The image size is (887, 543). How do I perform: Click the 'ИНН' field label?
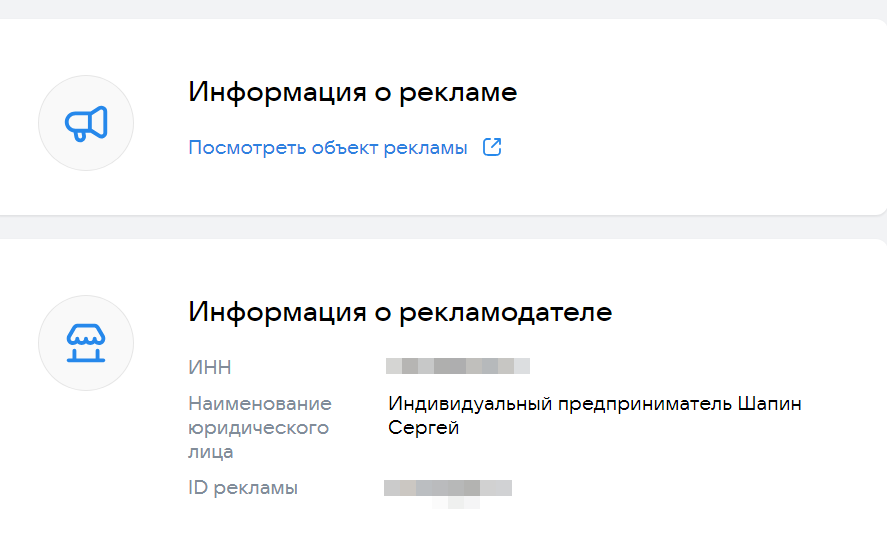tap(209, 367)
